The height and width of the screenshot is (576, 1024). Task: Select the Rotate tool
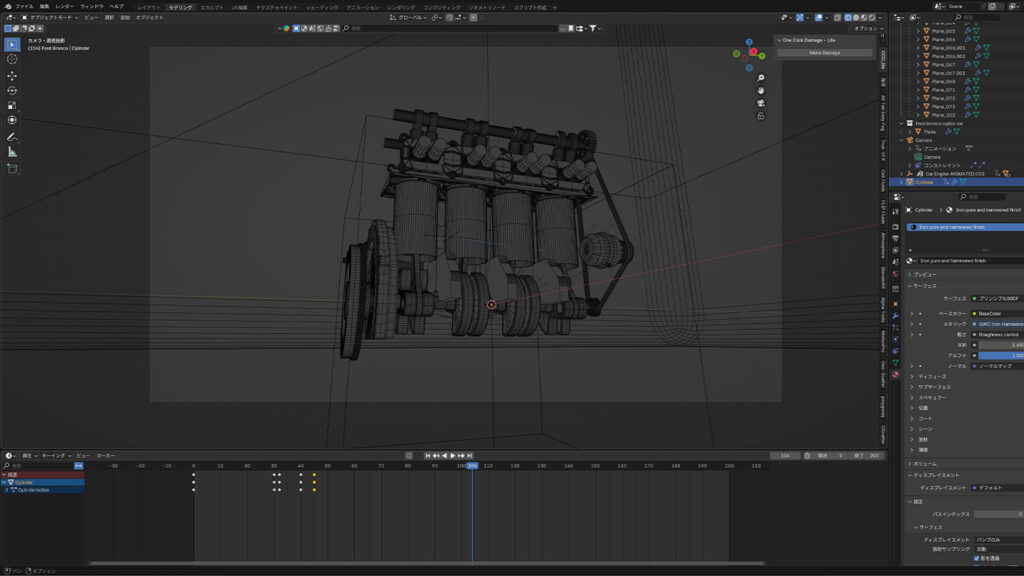[12, 91]
